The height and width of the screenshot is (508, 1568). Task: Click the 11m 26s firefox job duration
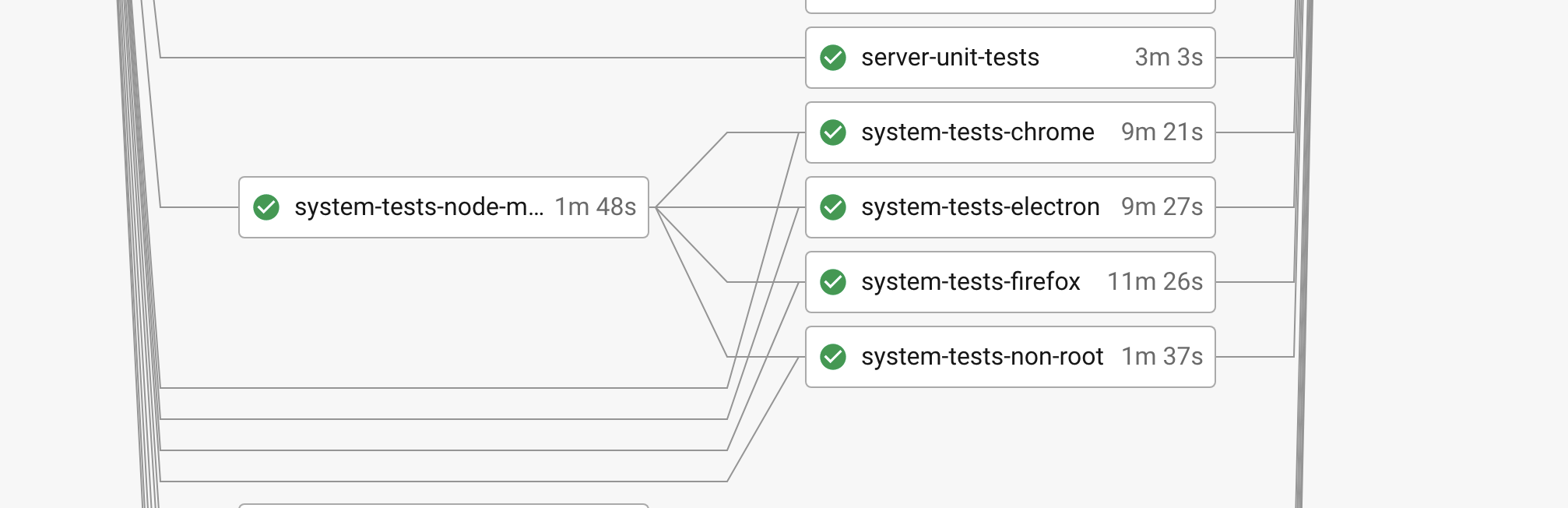(x=1155, y=282)
